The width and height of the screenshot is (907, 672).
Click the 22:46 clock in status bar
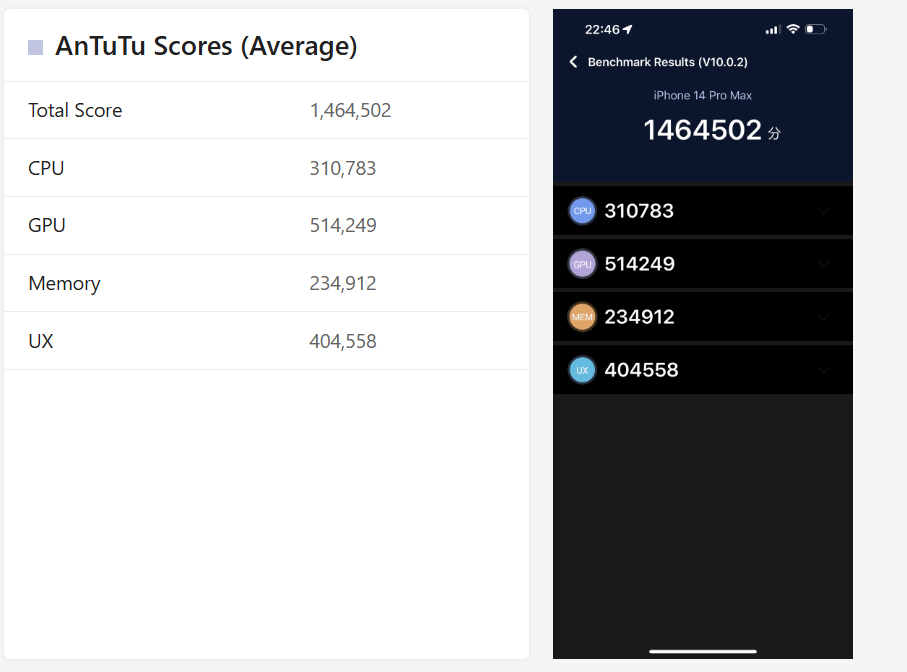tap(602, 29)
